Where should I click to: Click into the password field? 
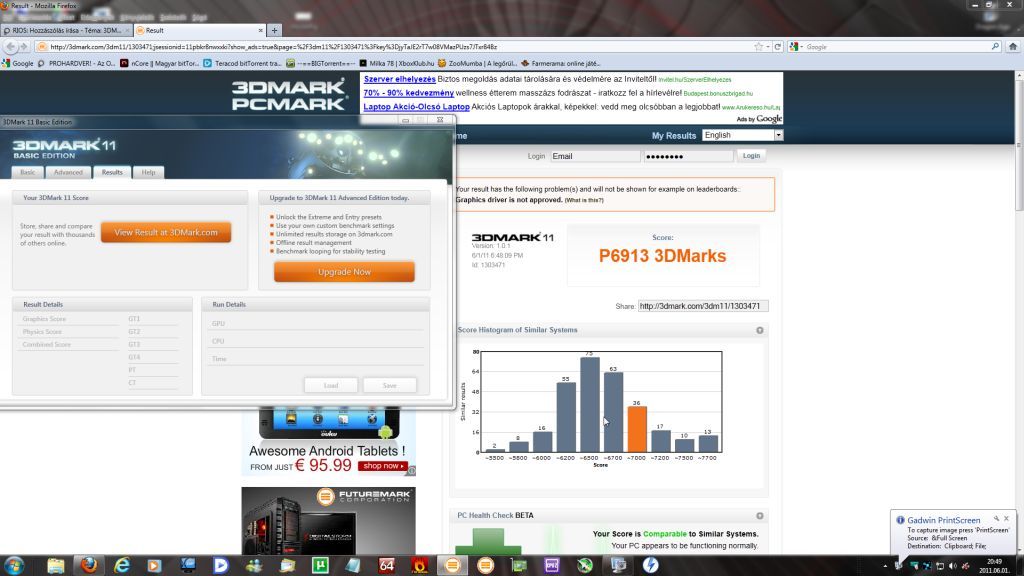click(688, 156)
